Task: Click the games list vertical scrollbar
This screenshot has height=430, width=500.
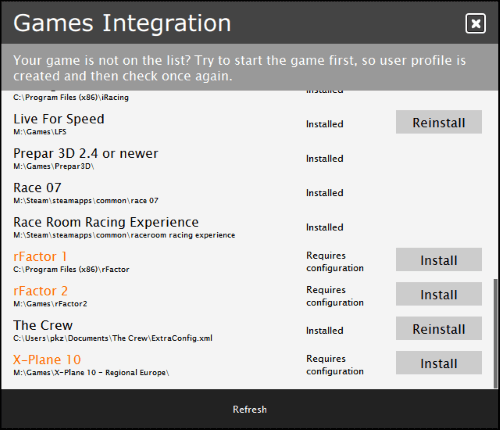Action: point(495,333)
